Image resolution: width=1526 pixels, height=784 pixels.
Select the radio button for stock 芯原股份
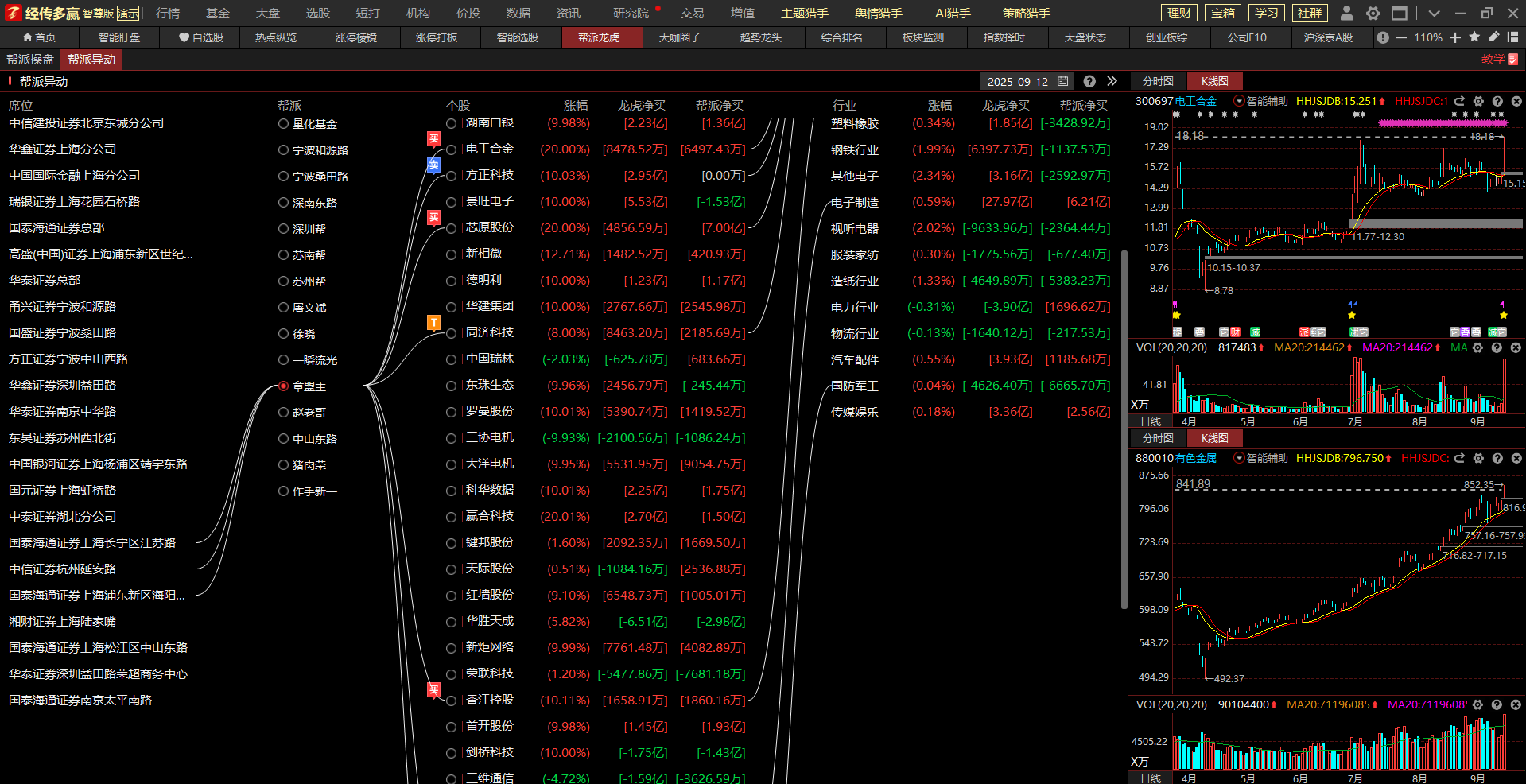[451, 228]
